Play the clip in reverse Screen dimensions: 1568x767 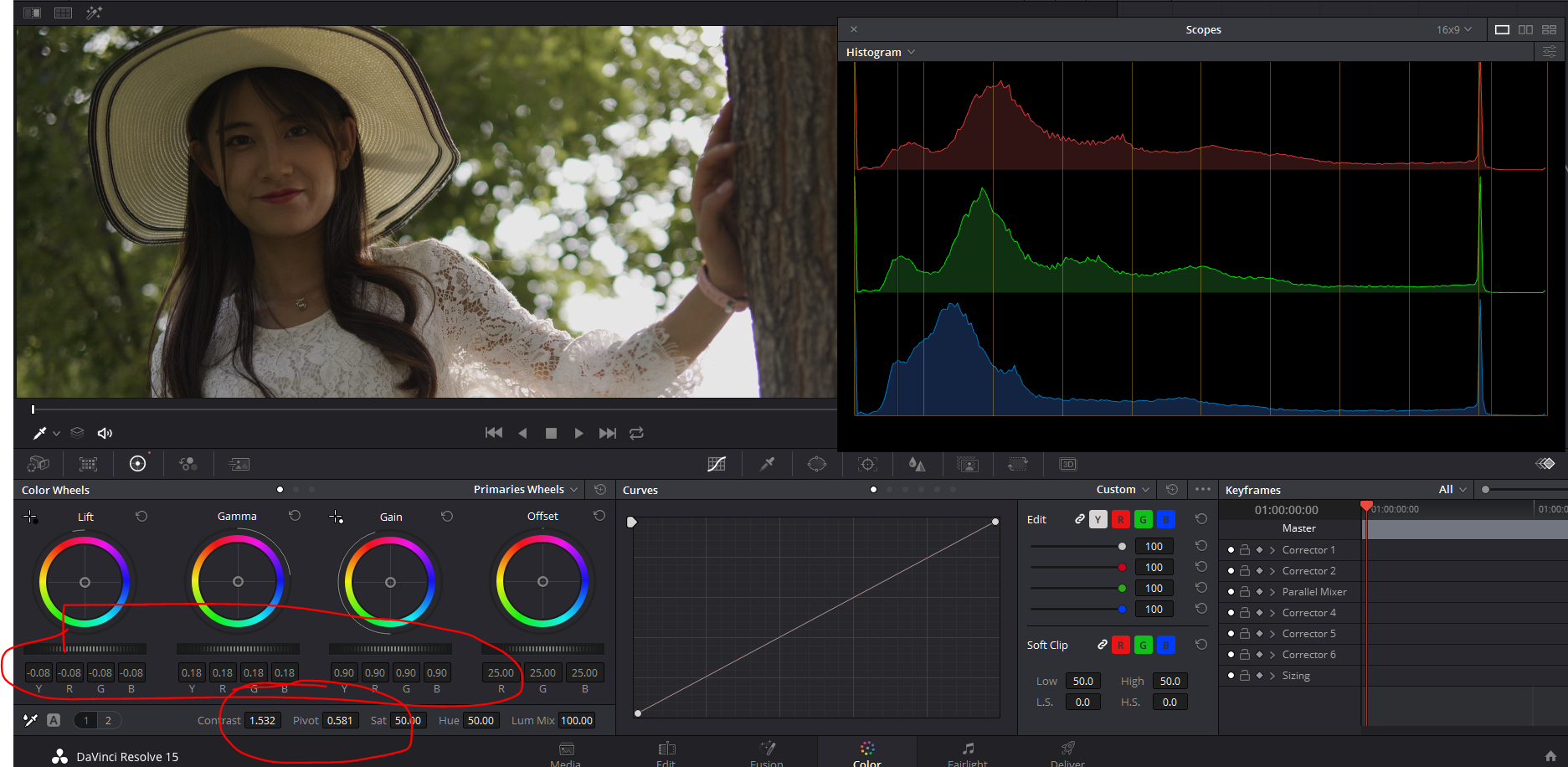pyautogui.click(x=523, y=433)
